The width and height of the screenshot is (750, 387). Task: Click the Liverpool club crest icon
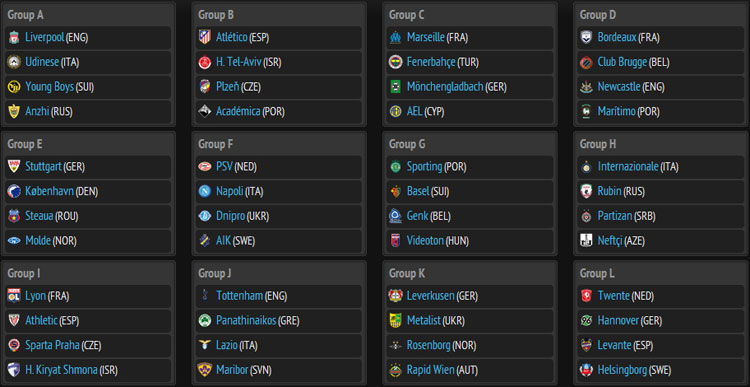click(x=14, y=37)
